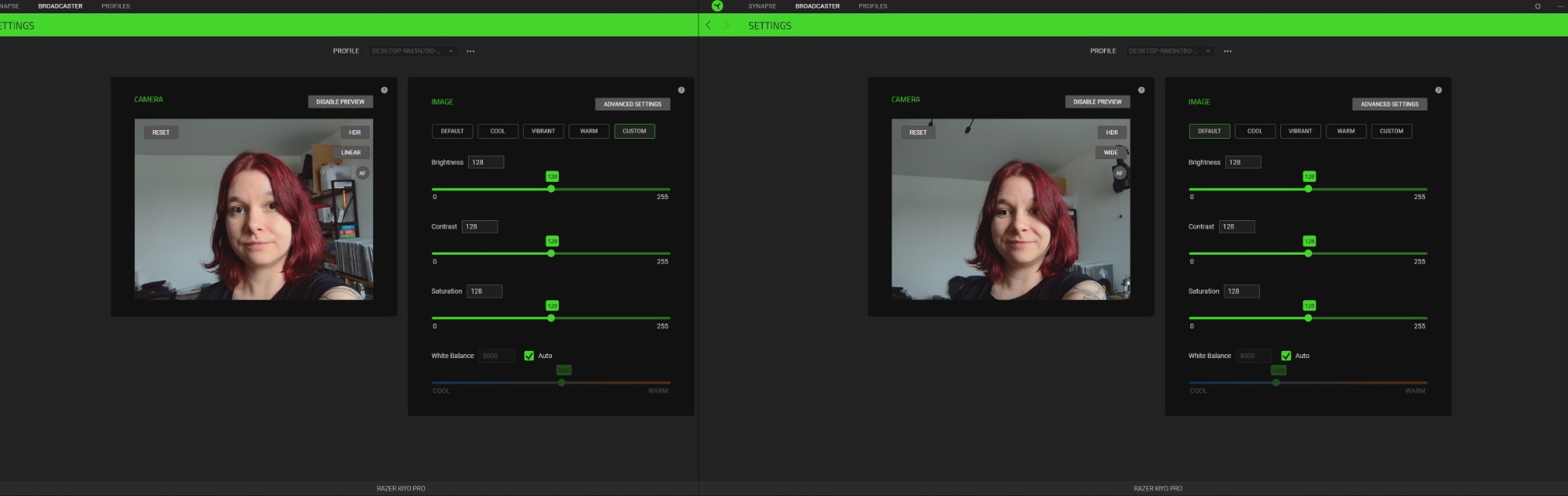The height and width of the screenshot is (496, 1568).
Task: Click the back arrow beside the SETTINGS header
Action: click(708, 25)
